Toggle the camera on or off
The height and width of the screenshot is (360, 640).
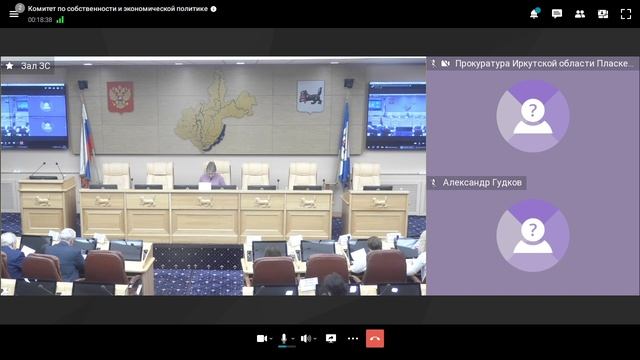(x=262, y=338)
